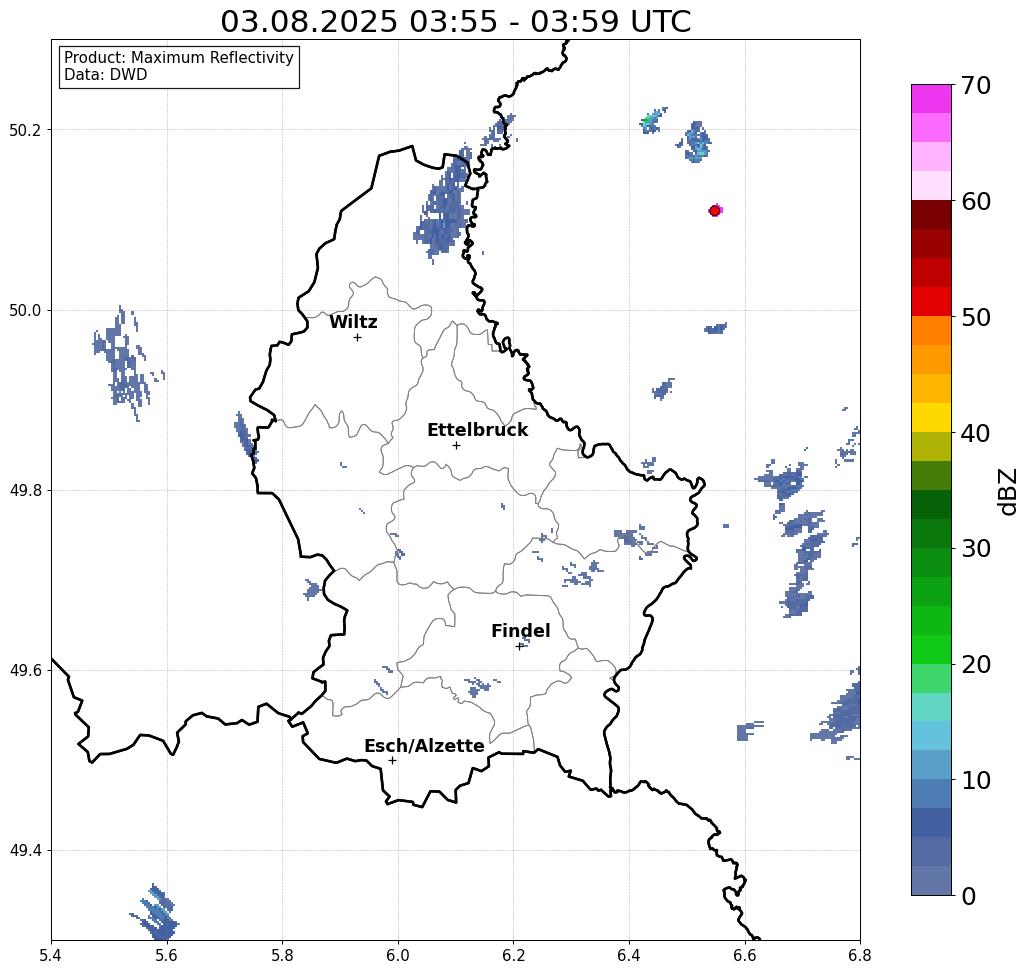Click the longitude label 6.0
The height and width of the screenshot is (973, 1029).
pos(398,955)
